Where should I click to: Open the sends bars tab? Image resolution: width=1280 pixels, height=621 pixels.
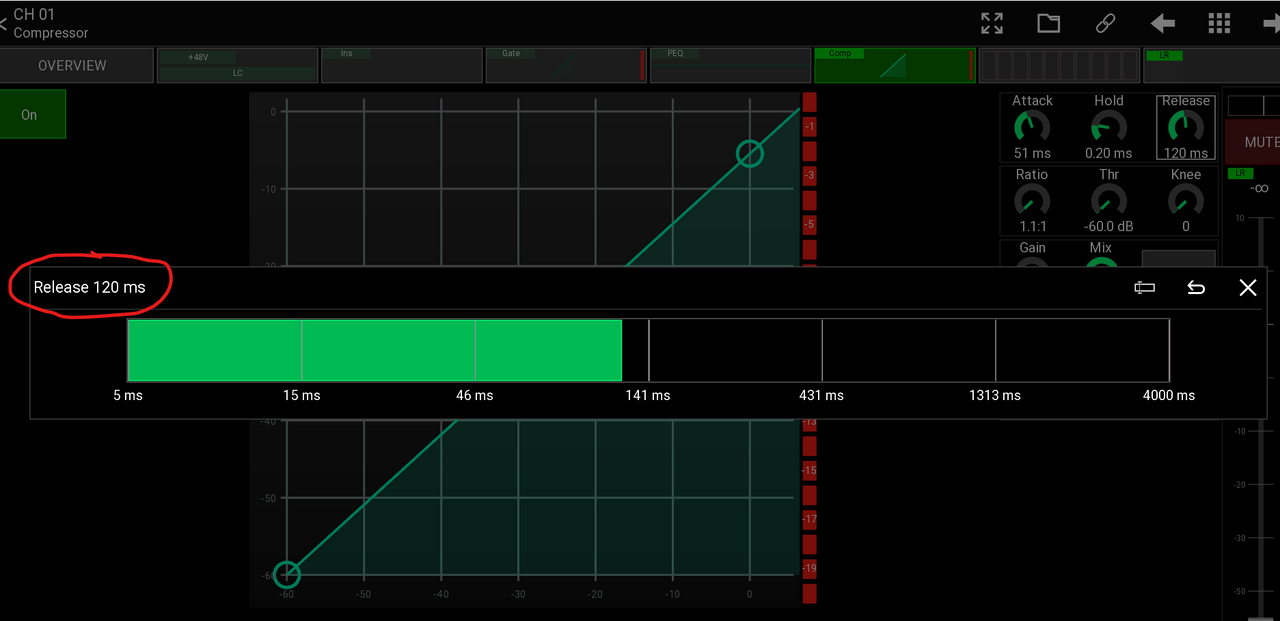[x=1059, y=65]
